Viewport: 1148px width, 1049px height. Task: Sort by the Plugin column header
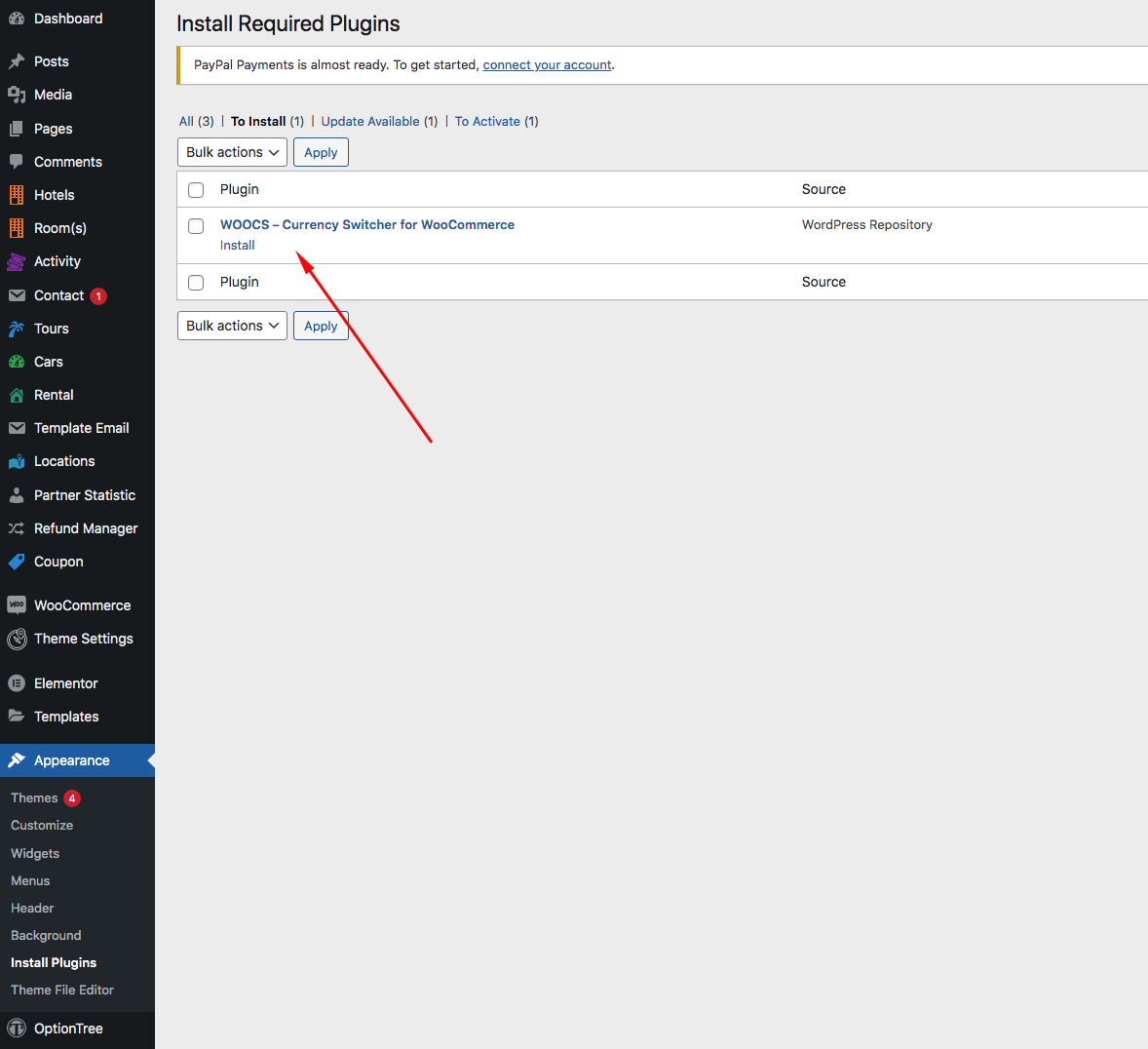(240, 190)
